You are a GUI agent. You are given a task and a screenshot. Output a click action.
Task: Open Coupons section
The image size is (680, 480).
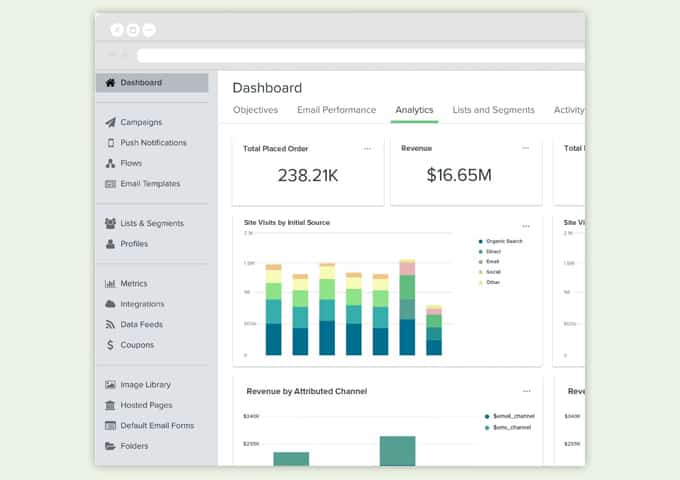coord(137,345)
